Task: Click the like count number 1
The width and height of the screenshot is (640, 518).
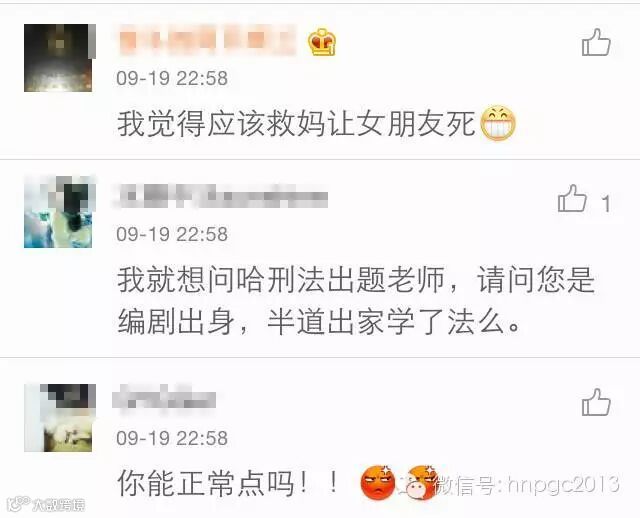Action: click(607, 203)
